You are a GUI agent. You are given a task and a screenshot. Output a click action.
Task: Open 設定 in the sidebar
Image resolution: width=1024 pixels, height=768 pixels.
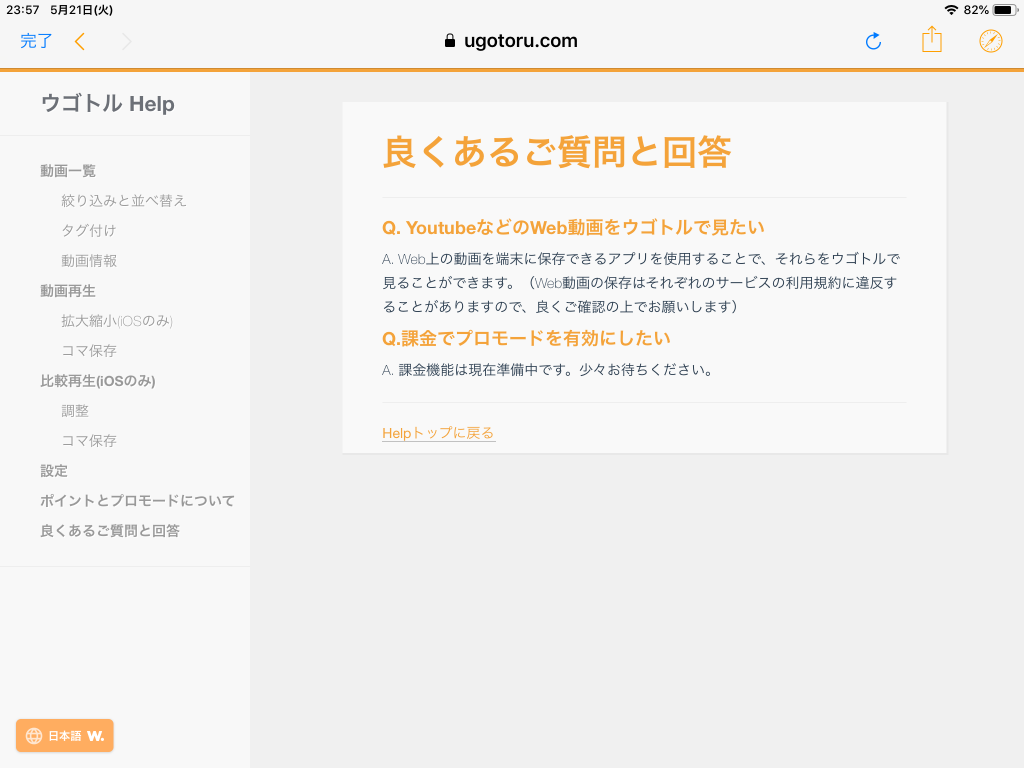[54, 471]
